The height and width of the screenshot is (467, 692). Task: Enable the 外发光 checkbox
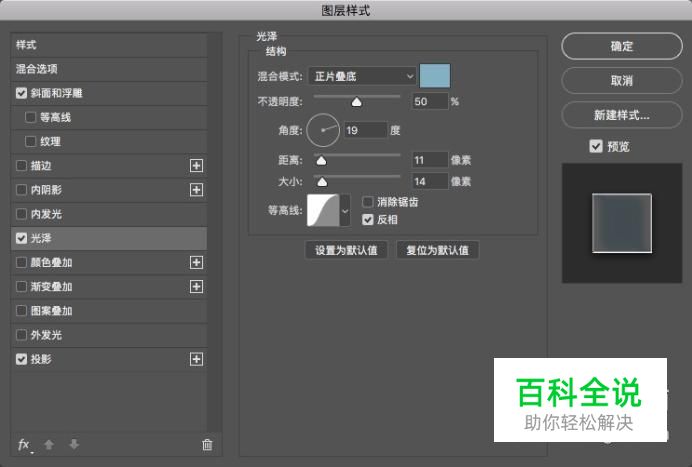[21, 335]
